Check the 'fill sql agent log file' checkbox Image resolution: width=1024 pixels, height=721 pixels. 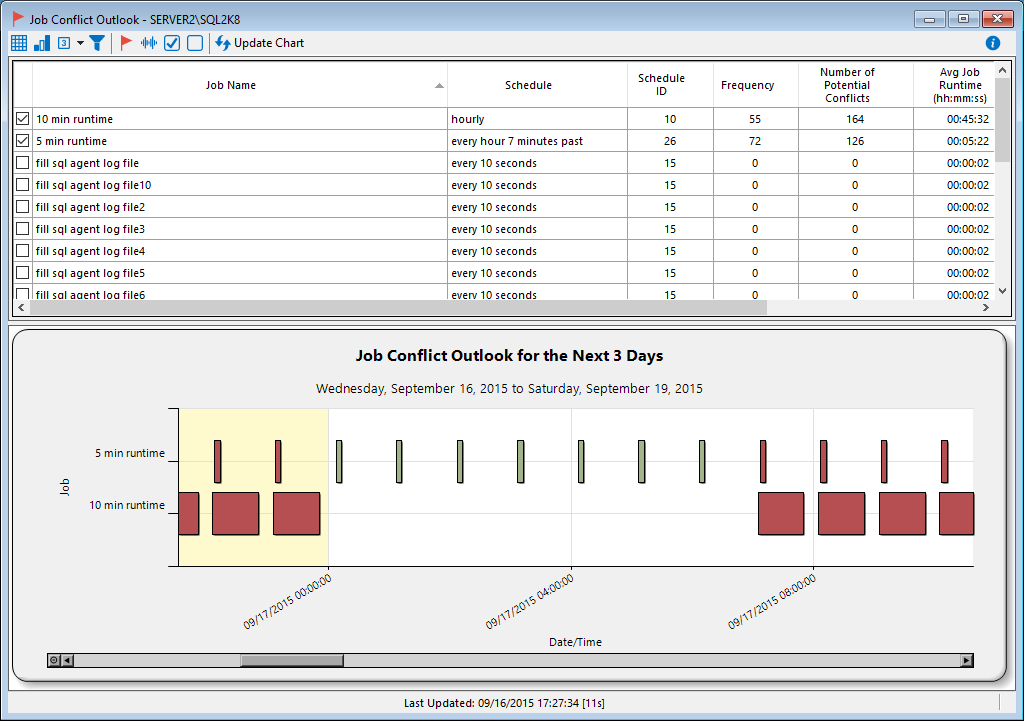23,163
